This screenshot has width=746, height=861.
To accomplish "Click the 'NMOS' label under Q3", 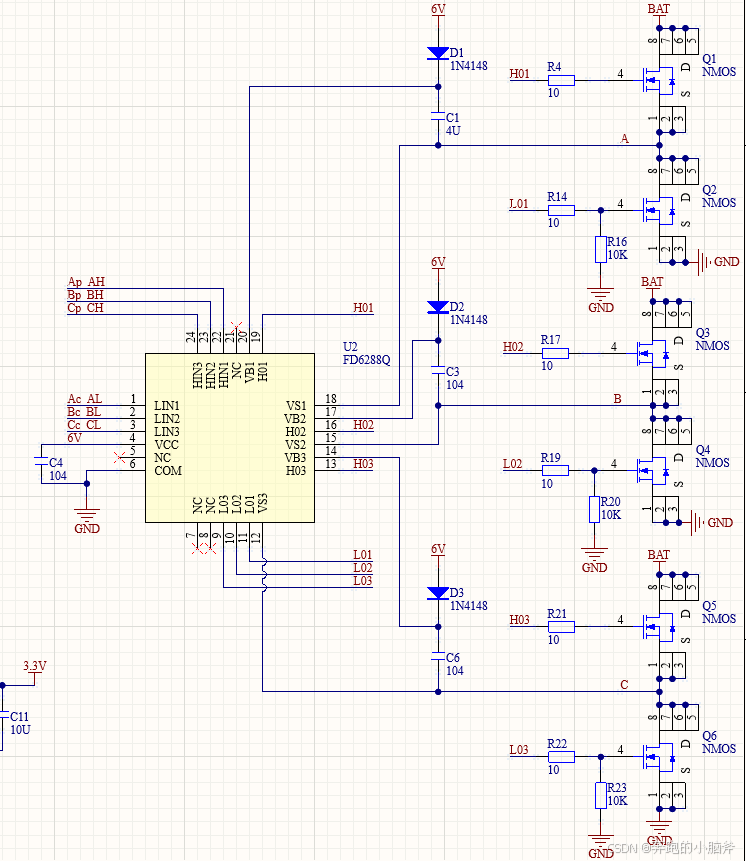I will [713, 346].
